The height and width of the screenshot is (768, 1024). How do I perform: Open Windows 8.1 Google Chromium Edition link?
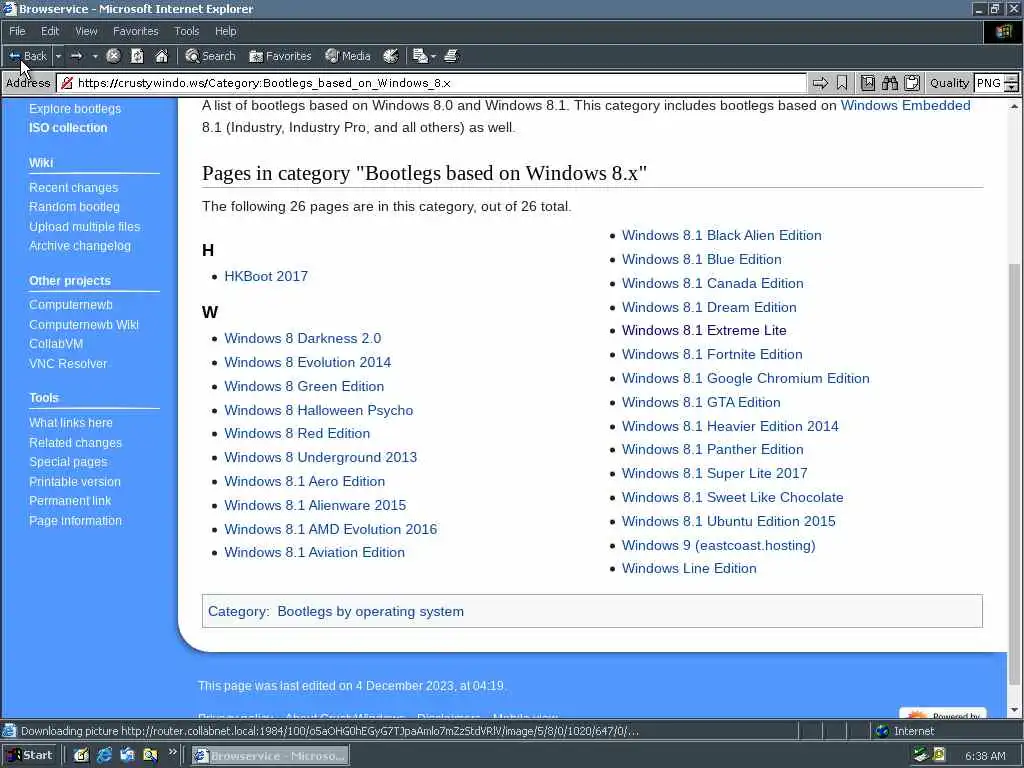pos(745,378)
